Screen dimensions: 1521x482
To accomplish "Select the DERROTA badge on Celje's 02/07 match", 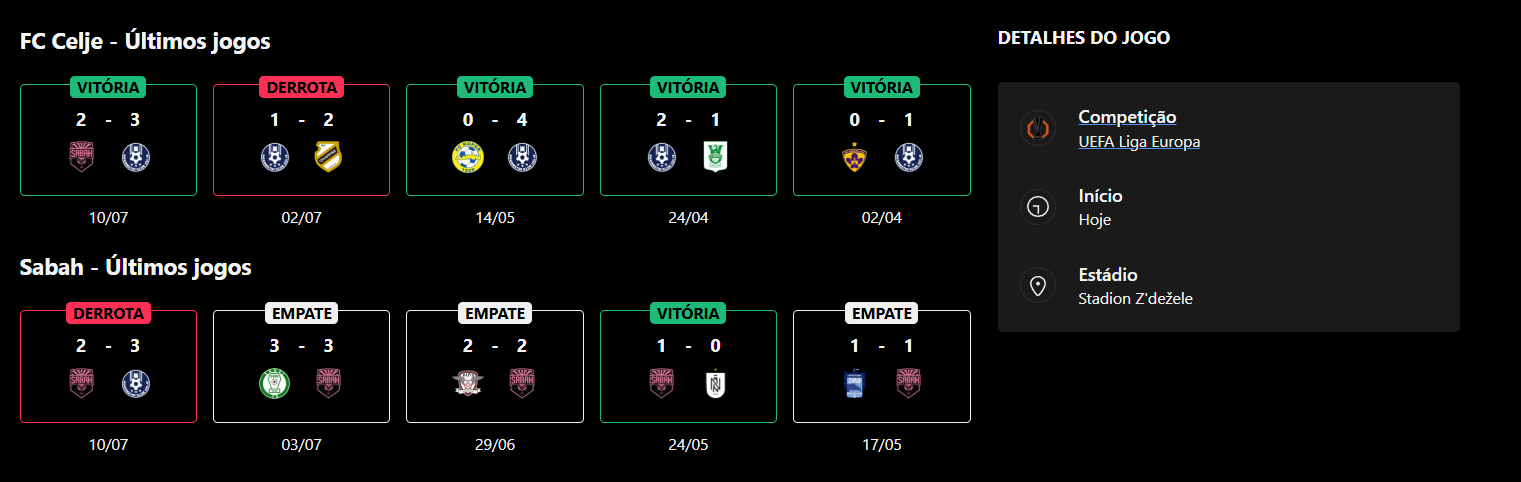I will click(x=301, y=87).
